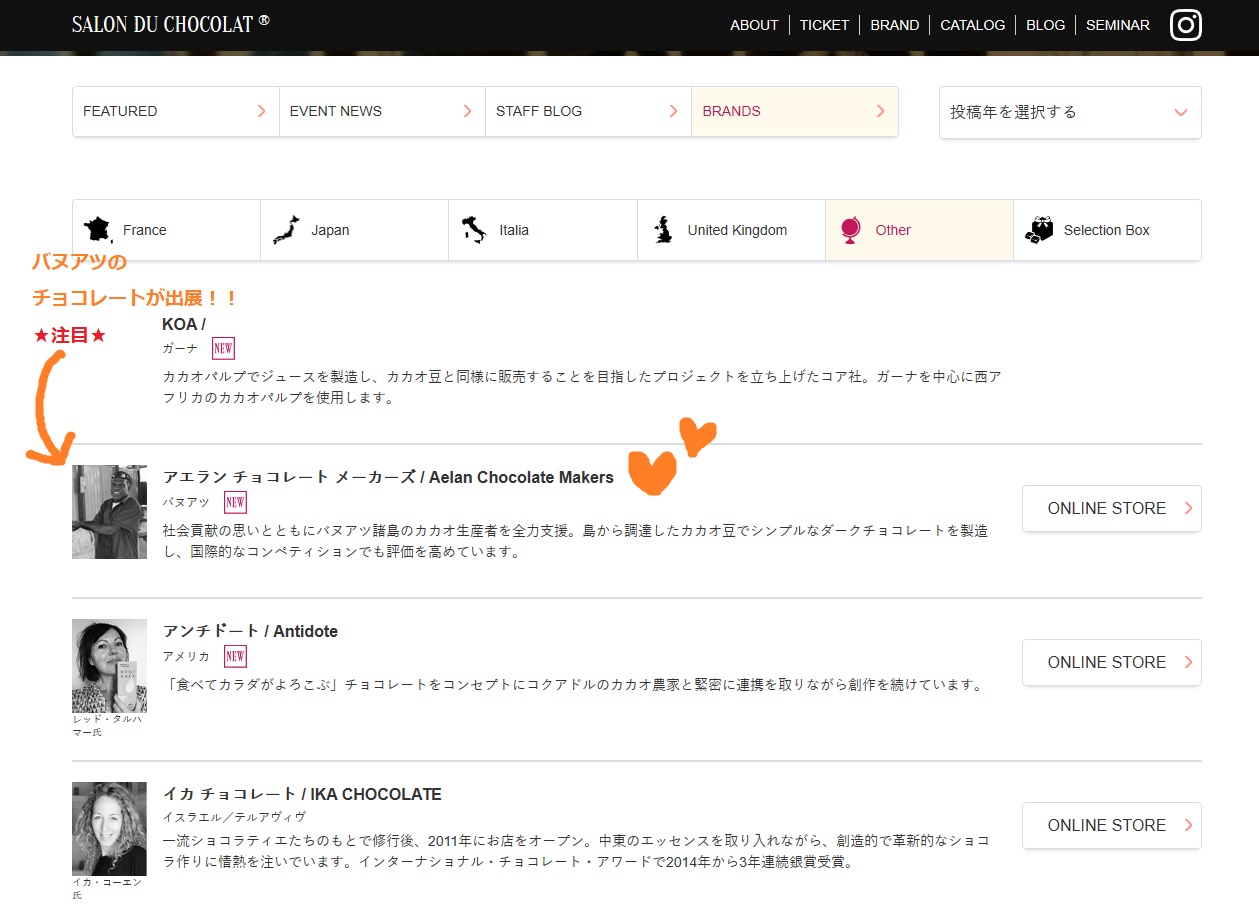This screenshot has width=1259, height=904.
Task: Click the country label バヌアツ
Action: pos(186,502)
